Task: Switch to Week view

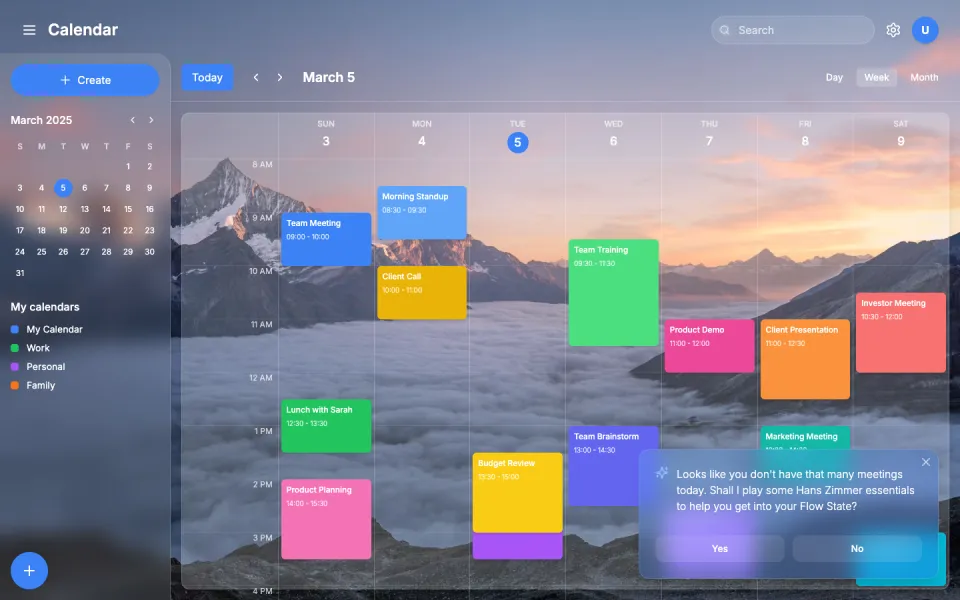Action: (876, 77)
